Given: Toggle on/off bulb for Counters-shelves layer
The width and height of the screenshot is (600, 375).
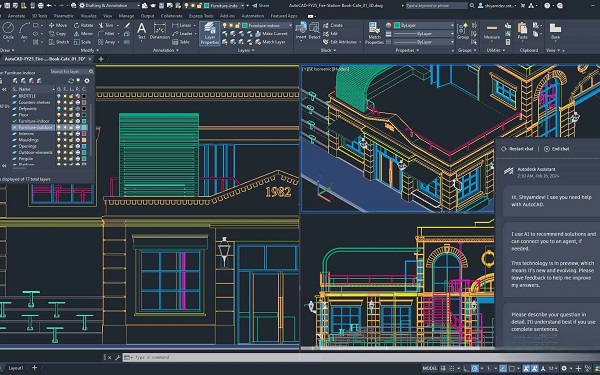Looking at the screenshot, I should coord(59,102).
